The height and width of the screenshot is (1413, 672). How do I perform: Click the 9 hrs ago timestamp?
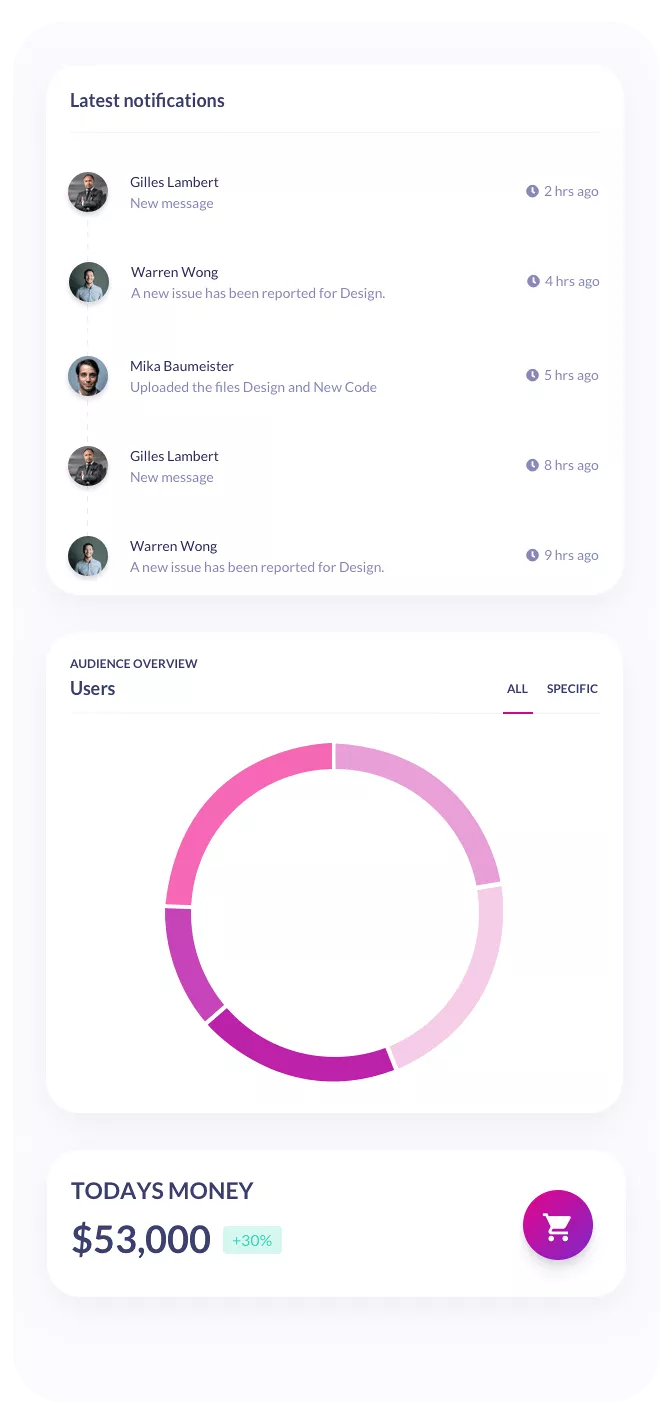coord(570,555)
